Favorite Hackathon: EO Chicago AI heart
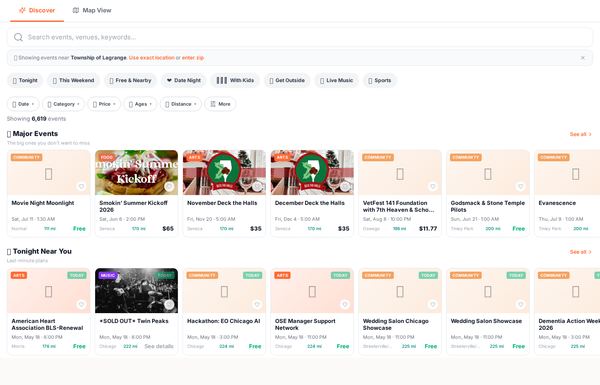The width and height of the screenshot is (600, 385). click(x=257, y=304)
